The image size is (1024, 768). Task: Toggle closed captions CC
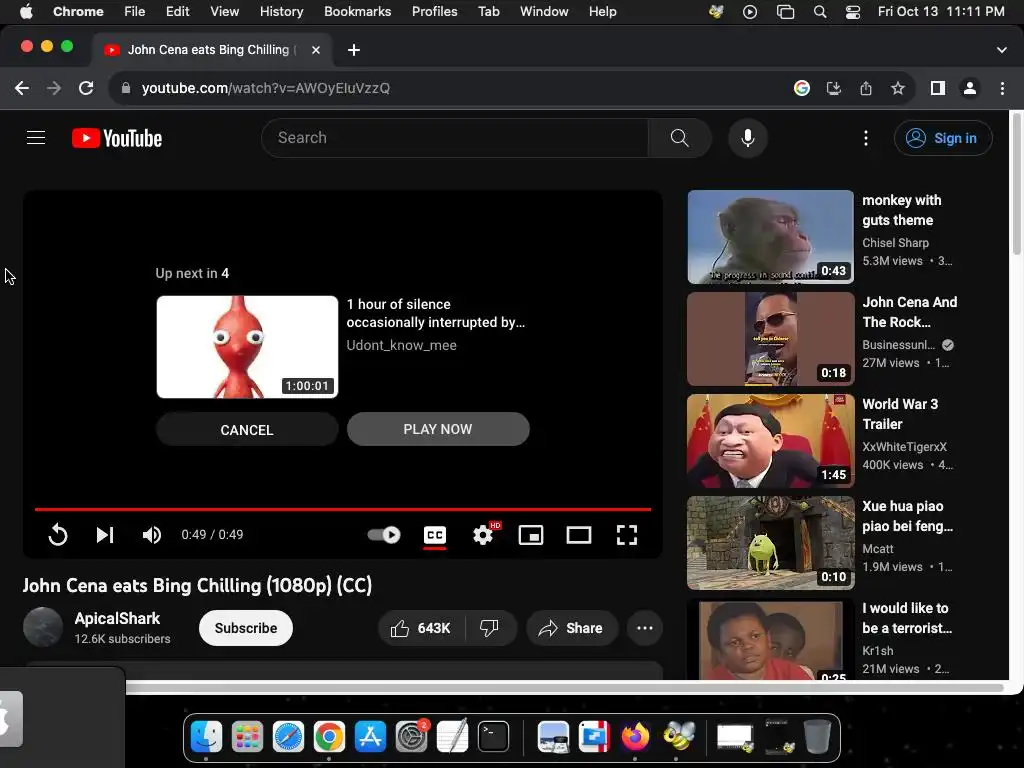435,536
